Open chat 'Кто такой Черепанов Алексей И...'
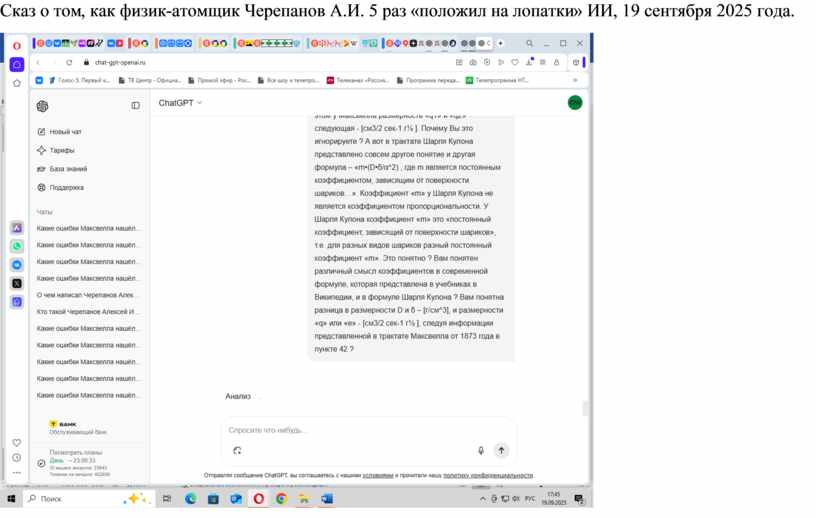 (x=86, y=312)
